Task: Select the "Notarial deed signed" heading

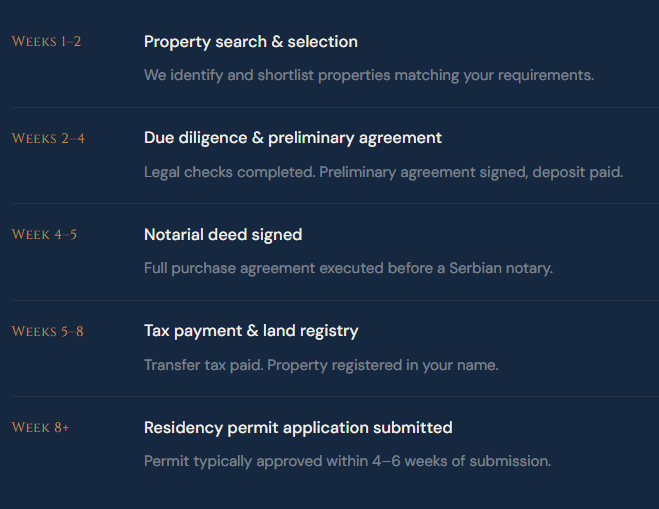Action: pos(222,235)
